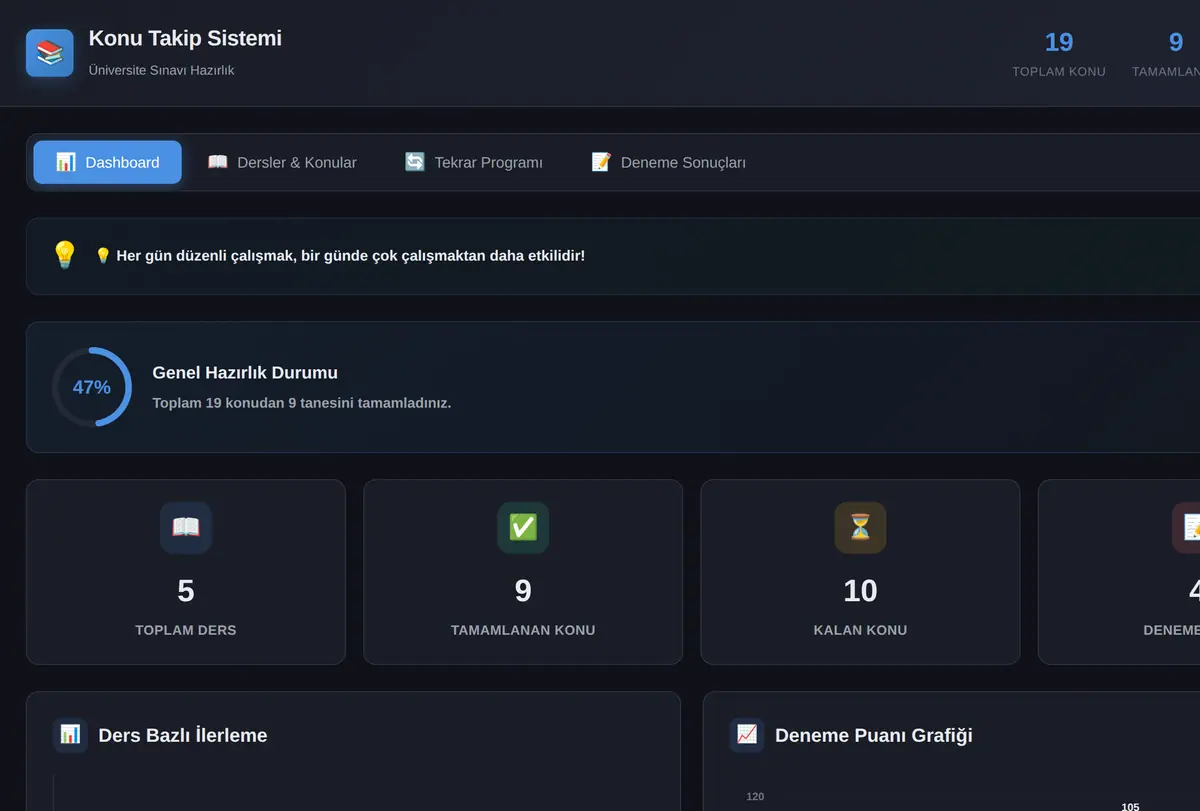1200x811 pixels.
Task: Click the hourglass icon above Kalan Konu
Action: click(860, 527)
